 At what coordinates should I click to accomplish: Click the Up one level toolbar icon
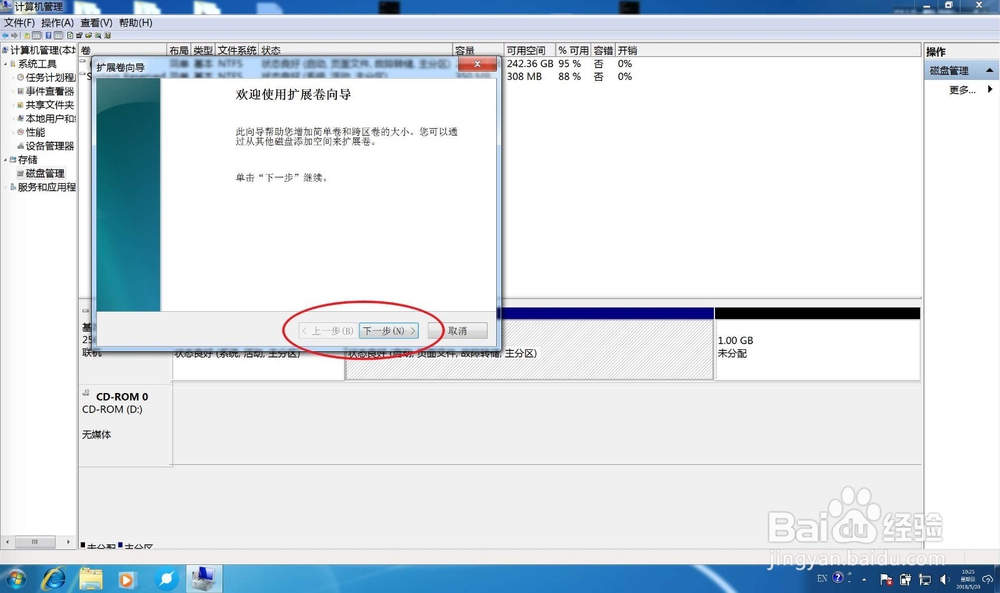click(x=27, y=35)
